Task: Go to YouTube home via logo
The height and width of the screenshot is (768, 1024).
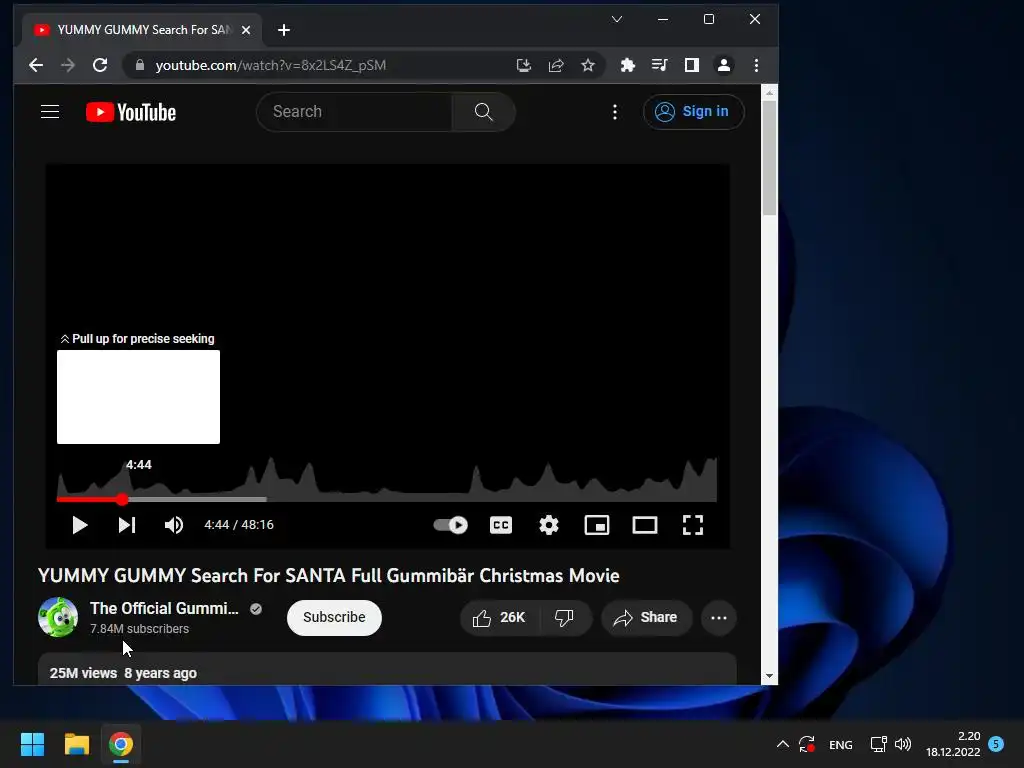Action: [x=131, y=112]
